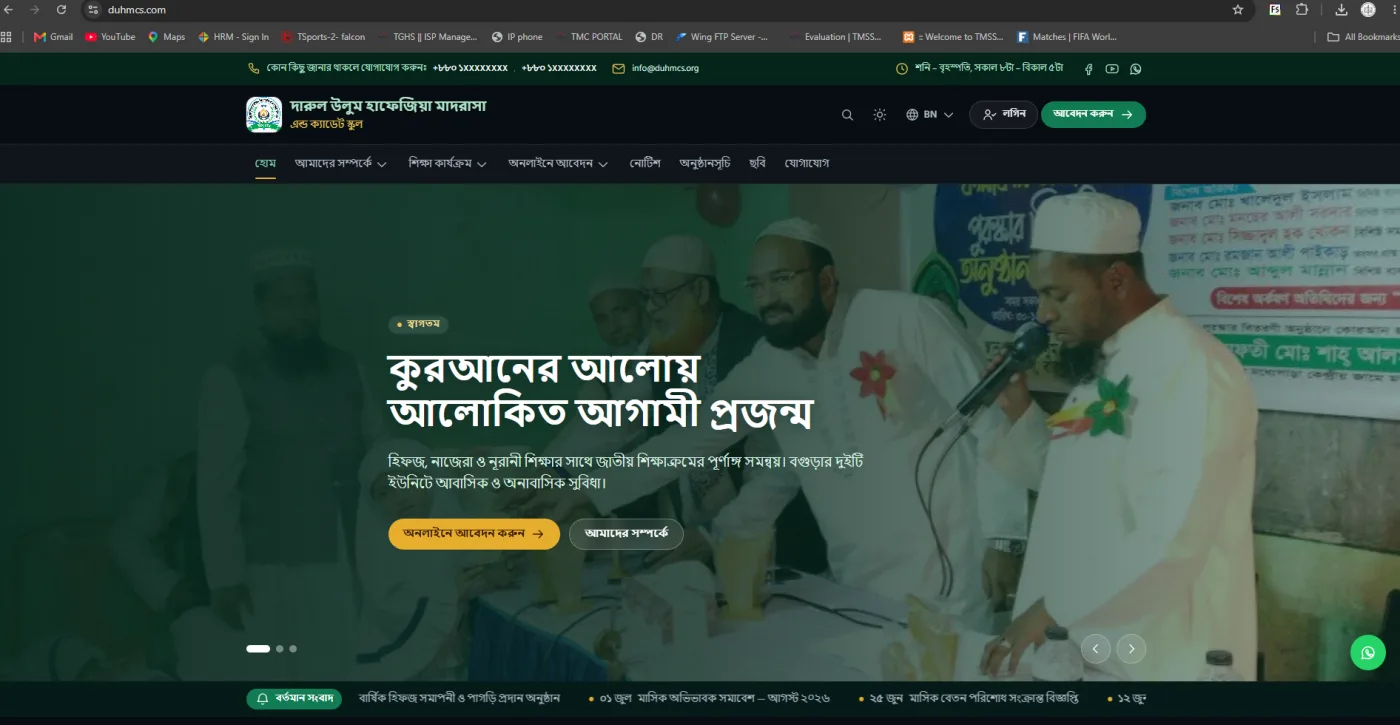Screen dimensions: 1400x725
Task: Click the yellow অনলাইনে আবেদন করুন button
Action: pyautogui.click(x=474, y=534)
